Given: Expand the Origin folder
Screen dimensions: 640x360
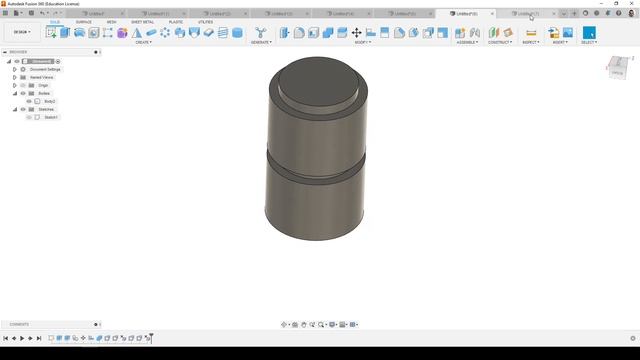Looking at the screenshot, I should point(15,85).
